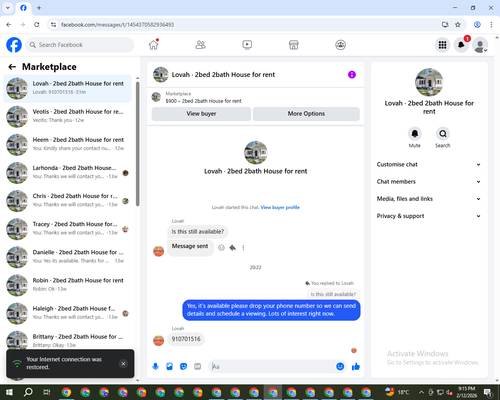Open the Chrome profile icon
Screen dimensions: 500x400
pyautogui.click(x=477, y=25)
